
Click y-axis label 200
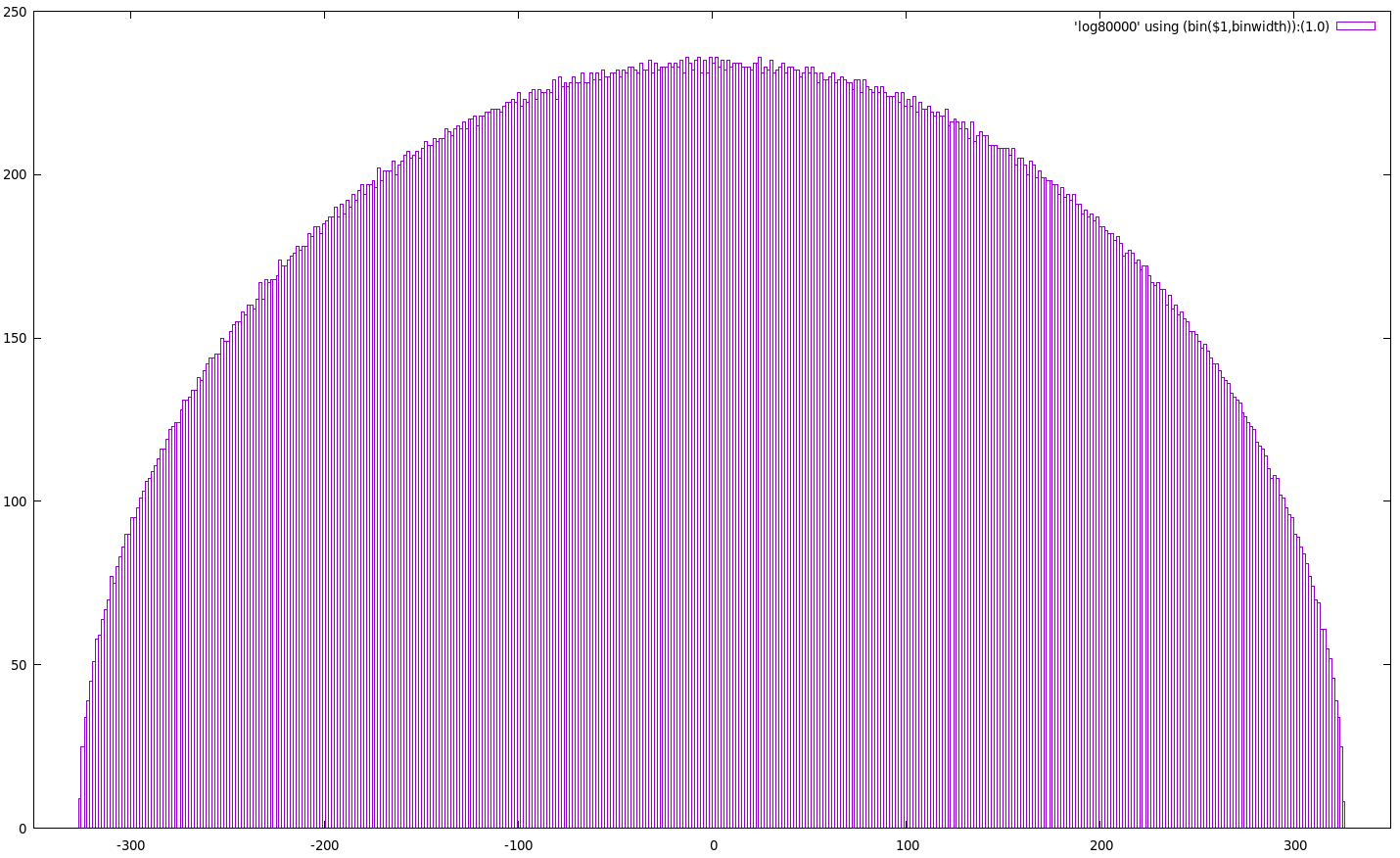(17, 175)
